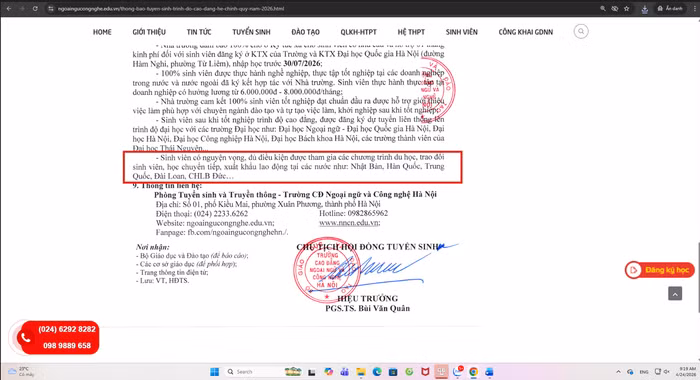
Task: Show hidden tray icons chevron
Action: coord(618,372)
